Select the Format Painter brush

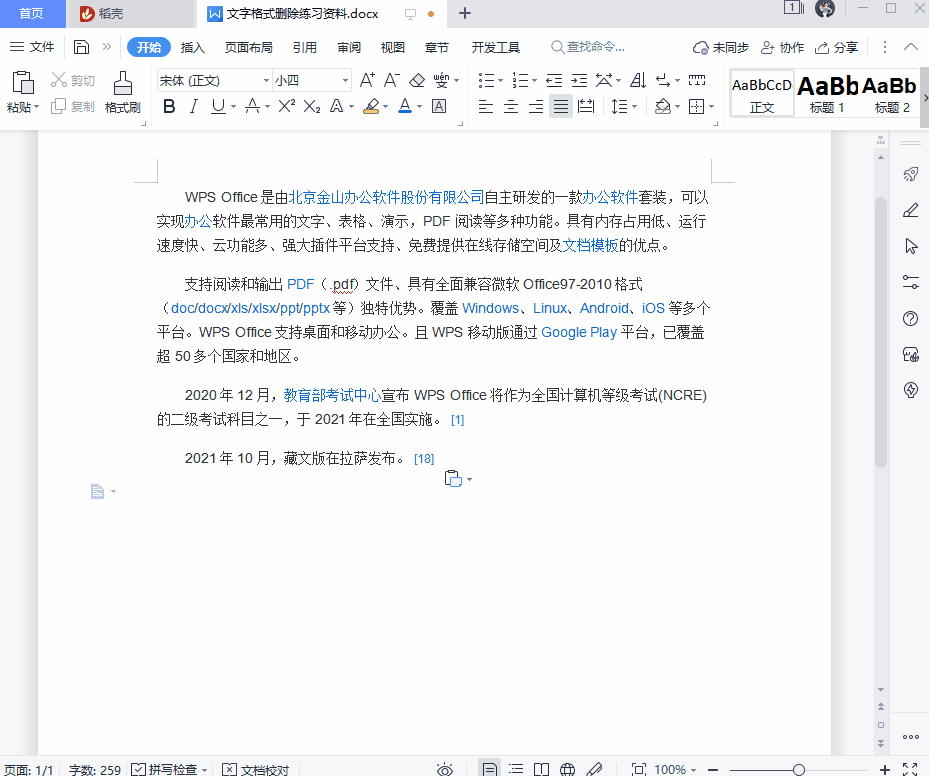(123, 84)
